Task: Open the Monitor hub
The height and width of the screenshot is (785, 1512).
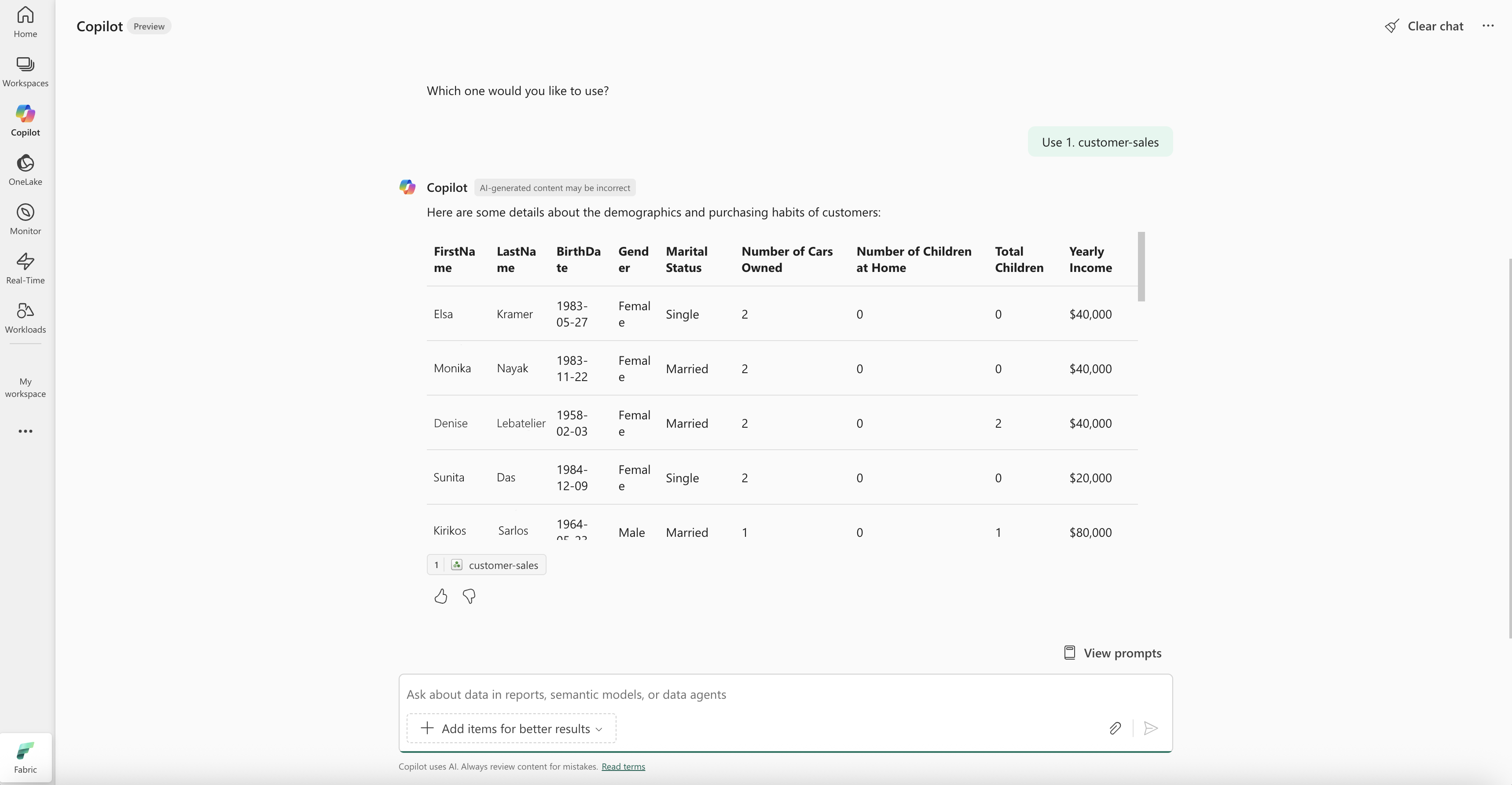Action: (x=25, y=219)
